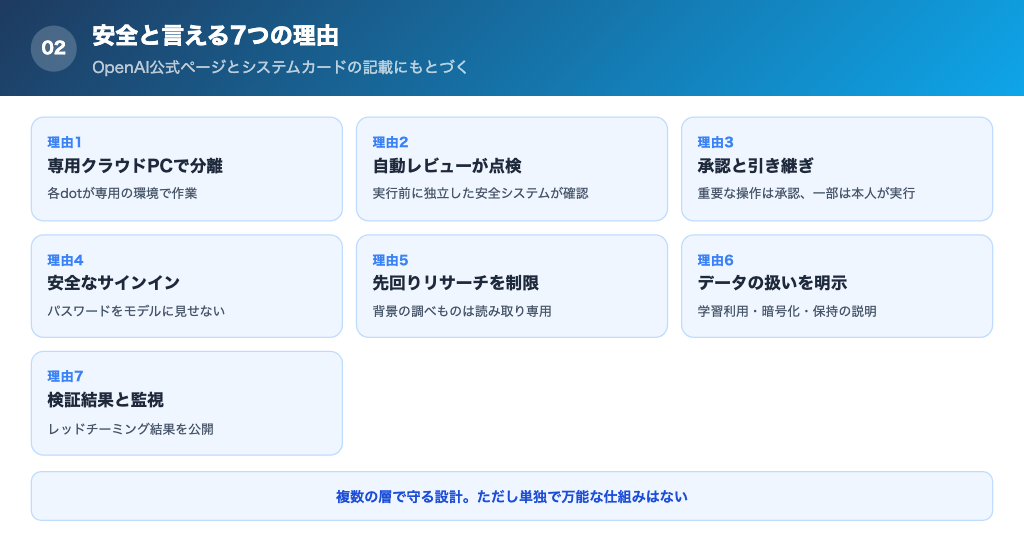
Task: Click the 理由4 label
Action: tap(65, 260)
